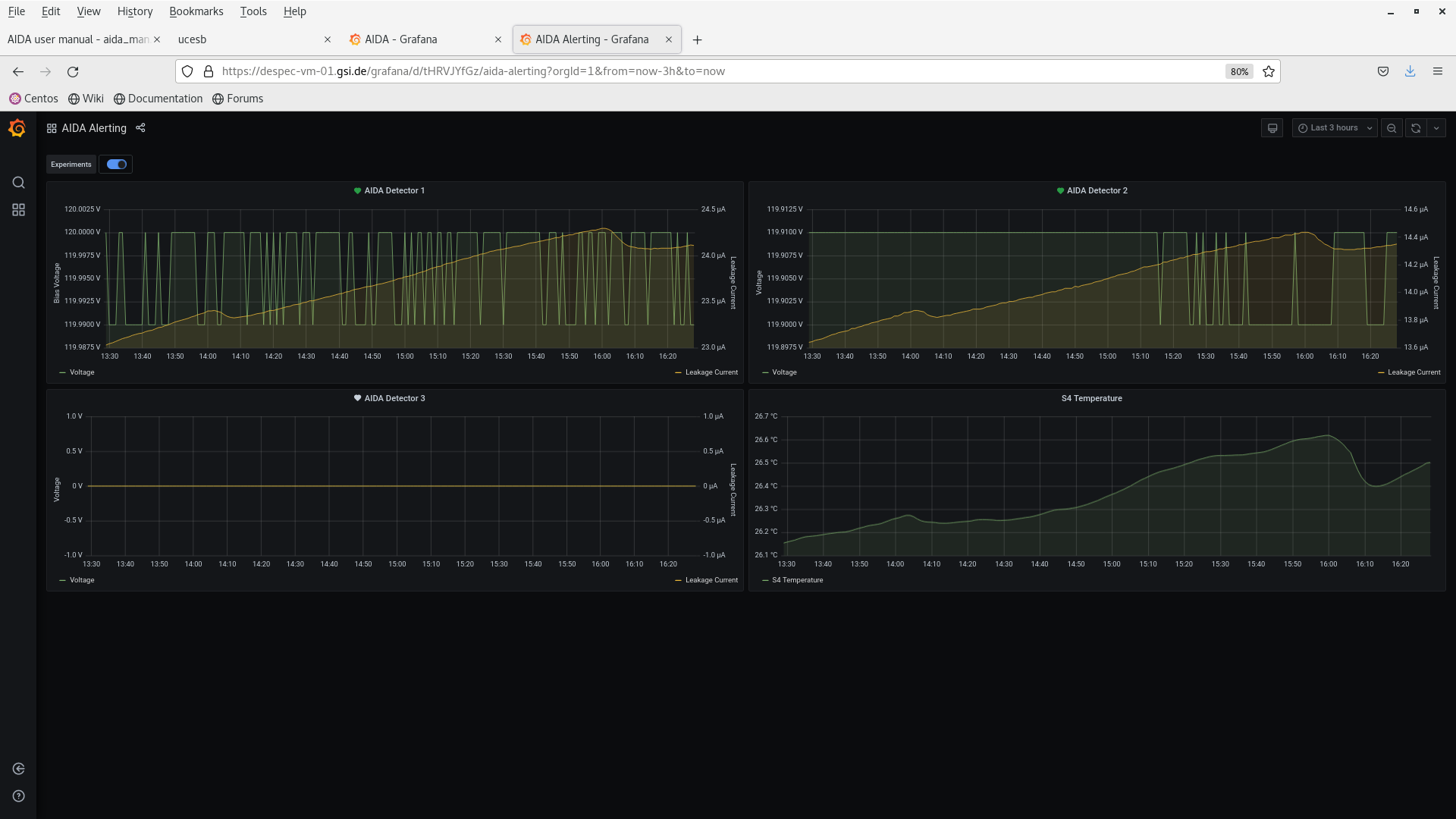
Task: Open the Help question mark icon
Action: point(19,796)
